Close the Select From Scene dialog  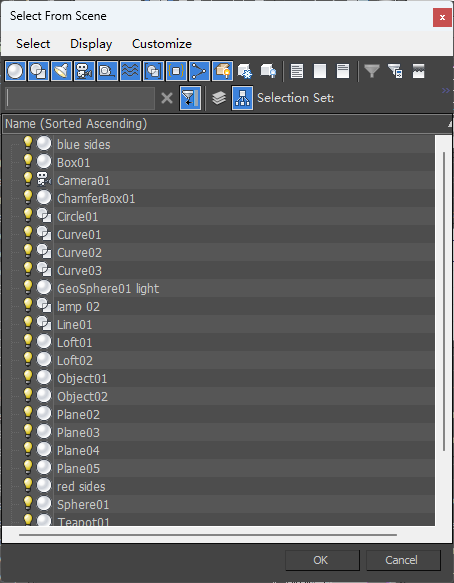click(442, 17)
